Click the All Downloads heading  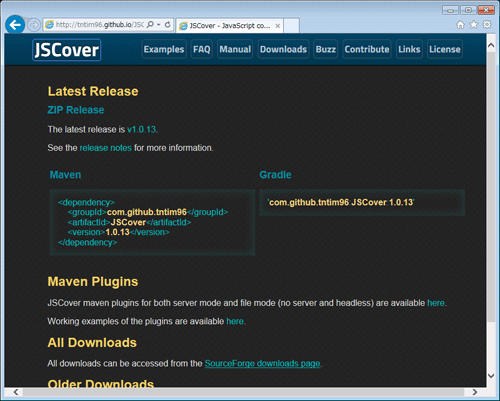(92, 343)
